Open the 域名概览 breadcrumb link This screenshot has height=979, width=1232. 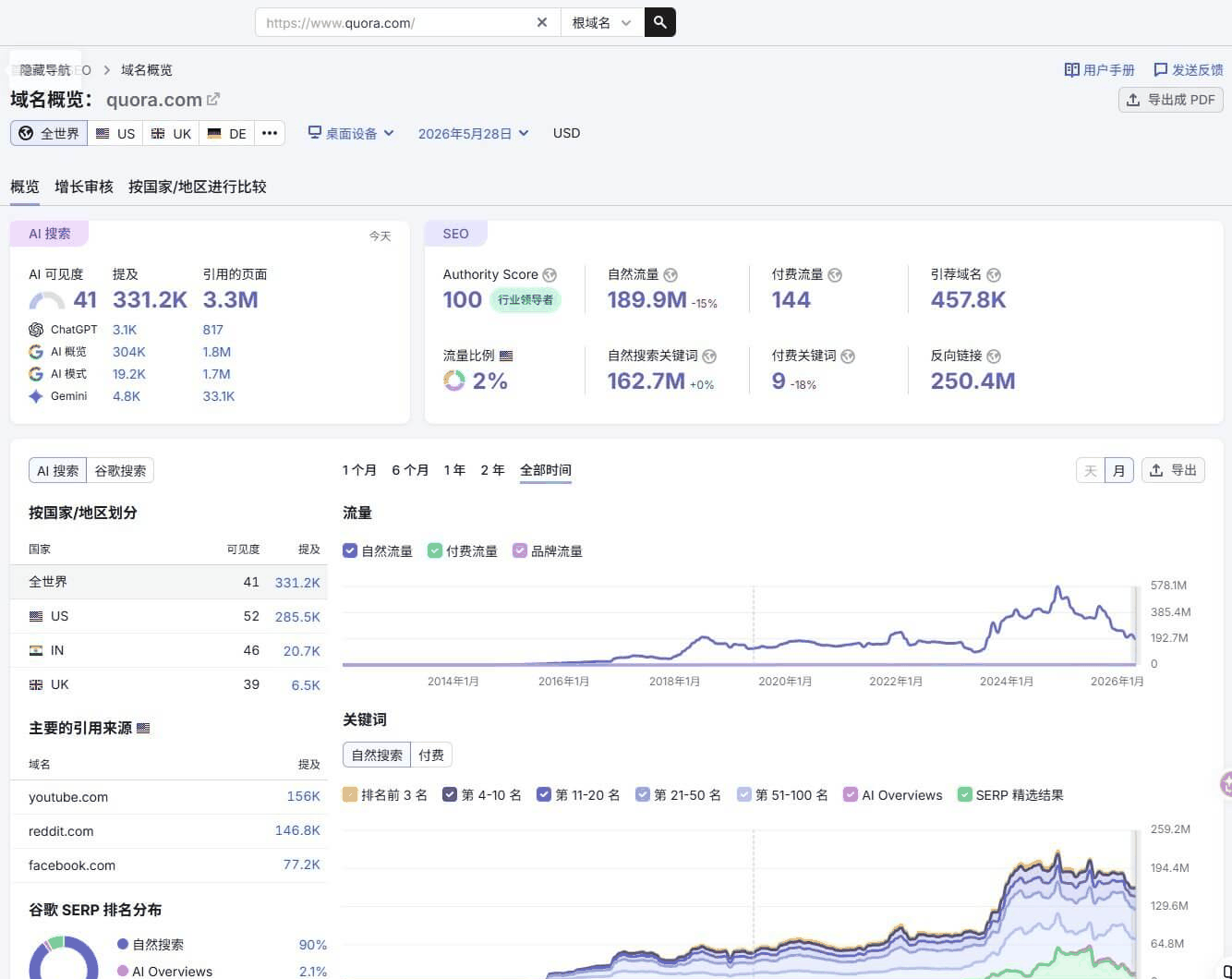coord(147,69)
